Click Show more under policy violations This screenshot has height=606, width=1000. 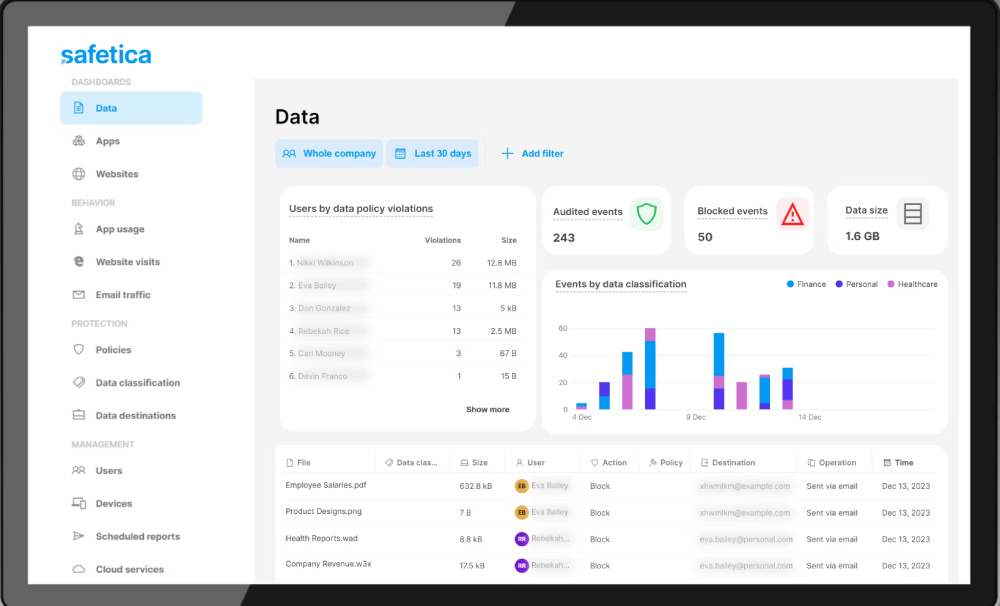click(x=487, y=409)
